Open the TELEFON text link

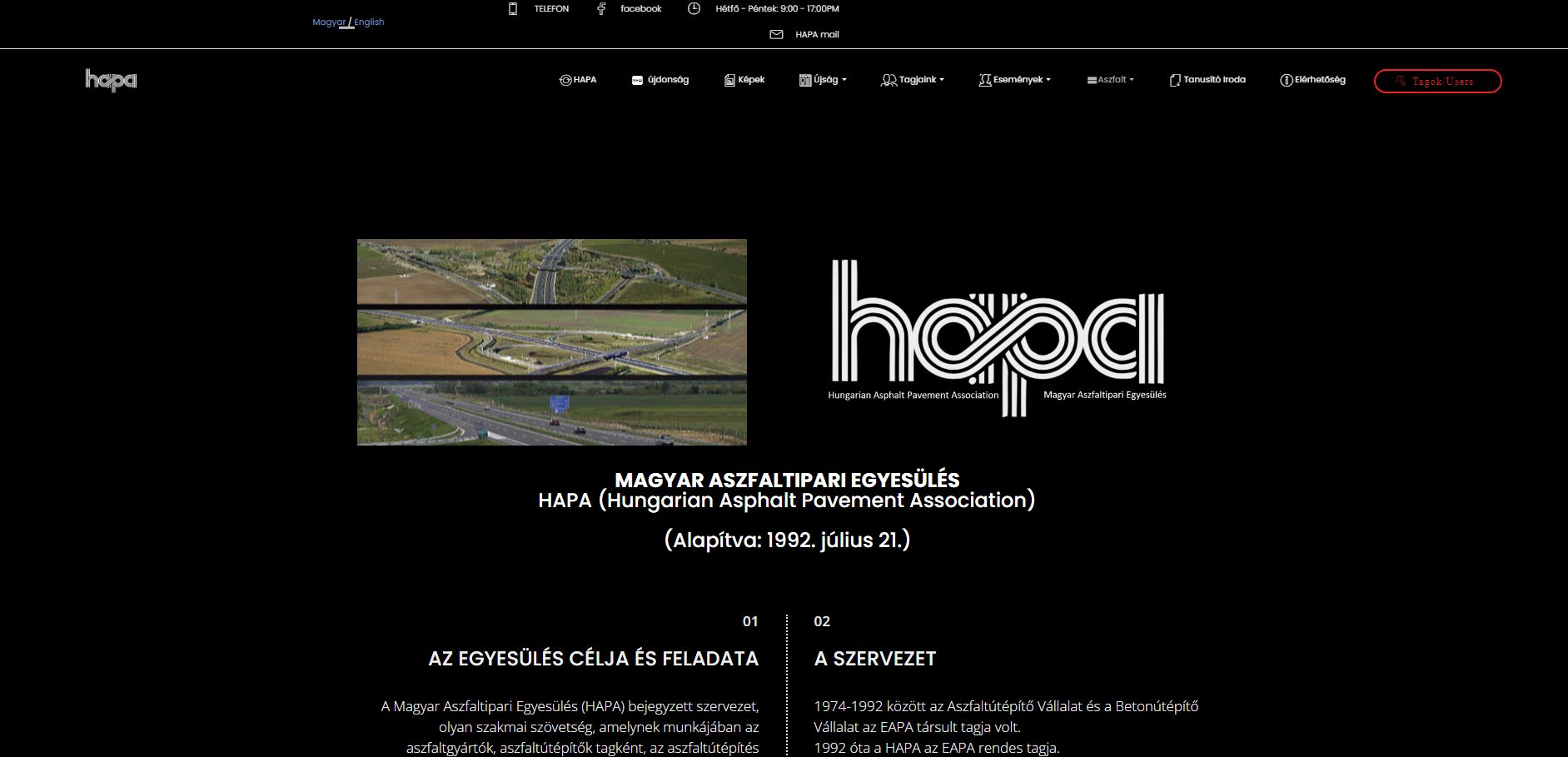coord(551,8)
